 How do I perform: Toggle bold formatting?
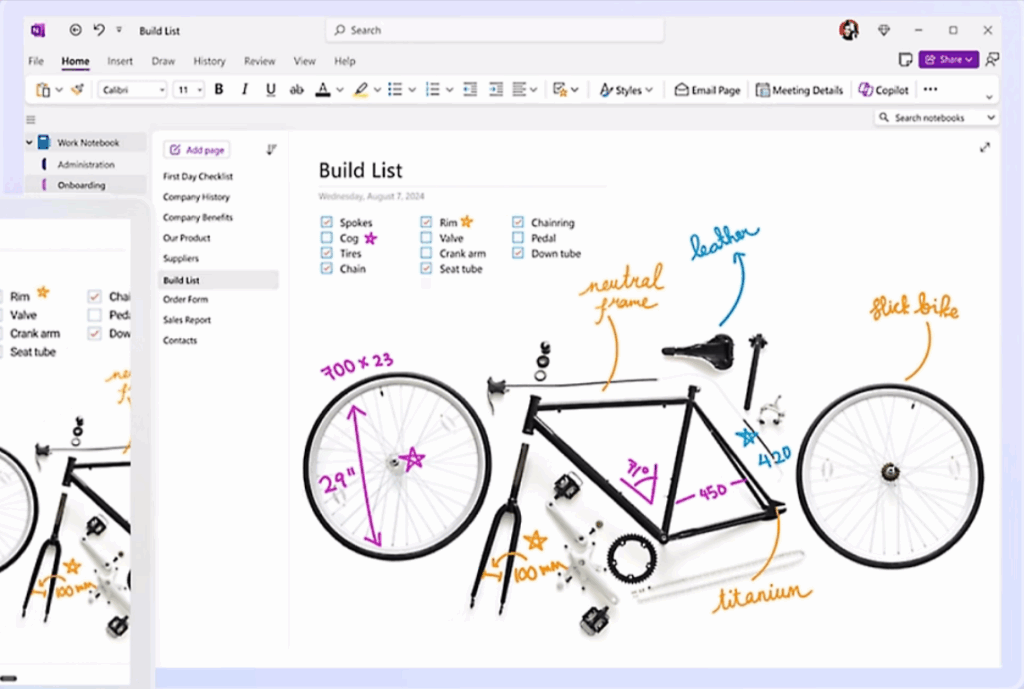(x=218, y=89)
